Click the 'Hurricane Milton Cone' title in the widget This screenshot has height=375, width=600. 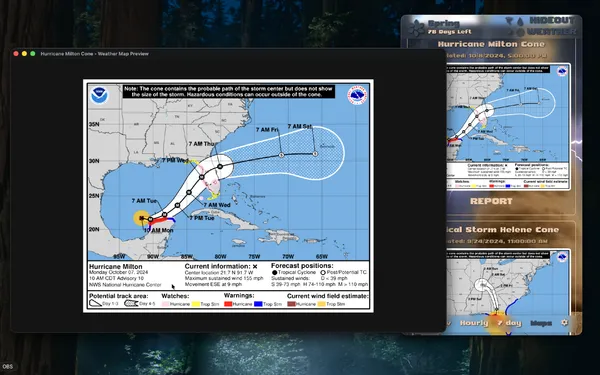click(x=491, y=44)
